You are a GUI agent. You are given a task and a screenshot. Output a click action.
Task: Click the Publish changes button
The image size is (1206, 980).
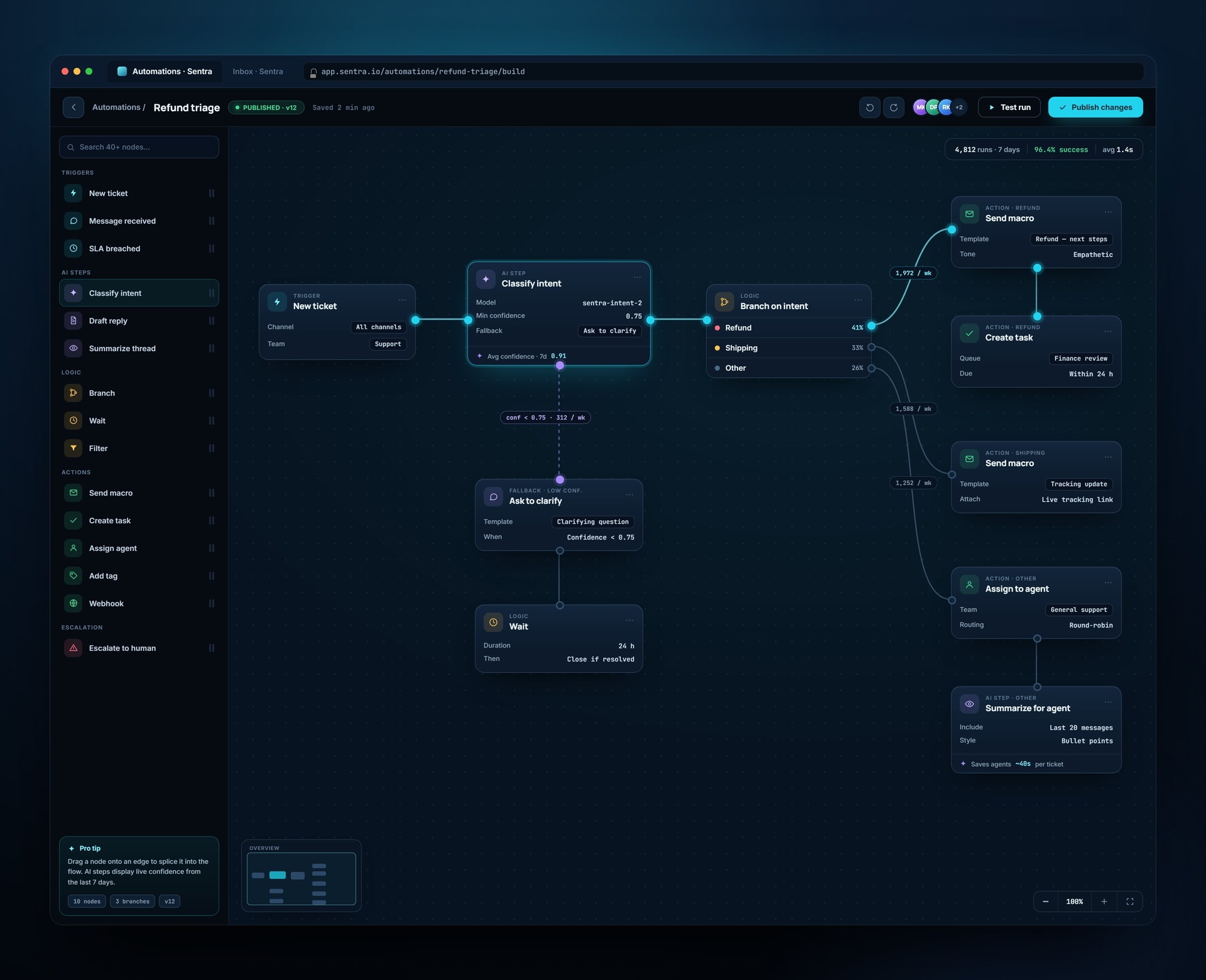tap(1095, 107)
